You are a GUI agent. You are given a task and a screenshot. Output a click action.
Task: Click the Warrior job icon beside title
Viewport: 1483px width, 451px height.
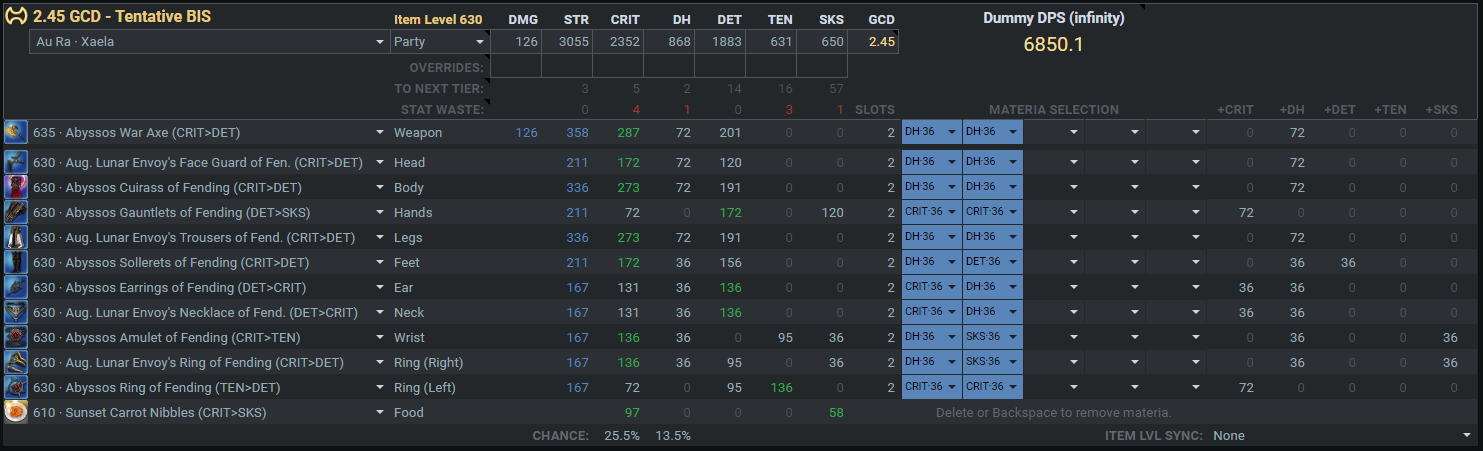pyautogui.click(x=16, y=18)
